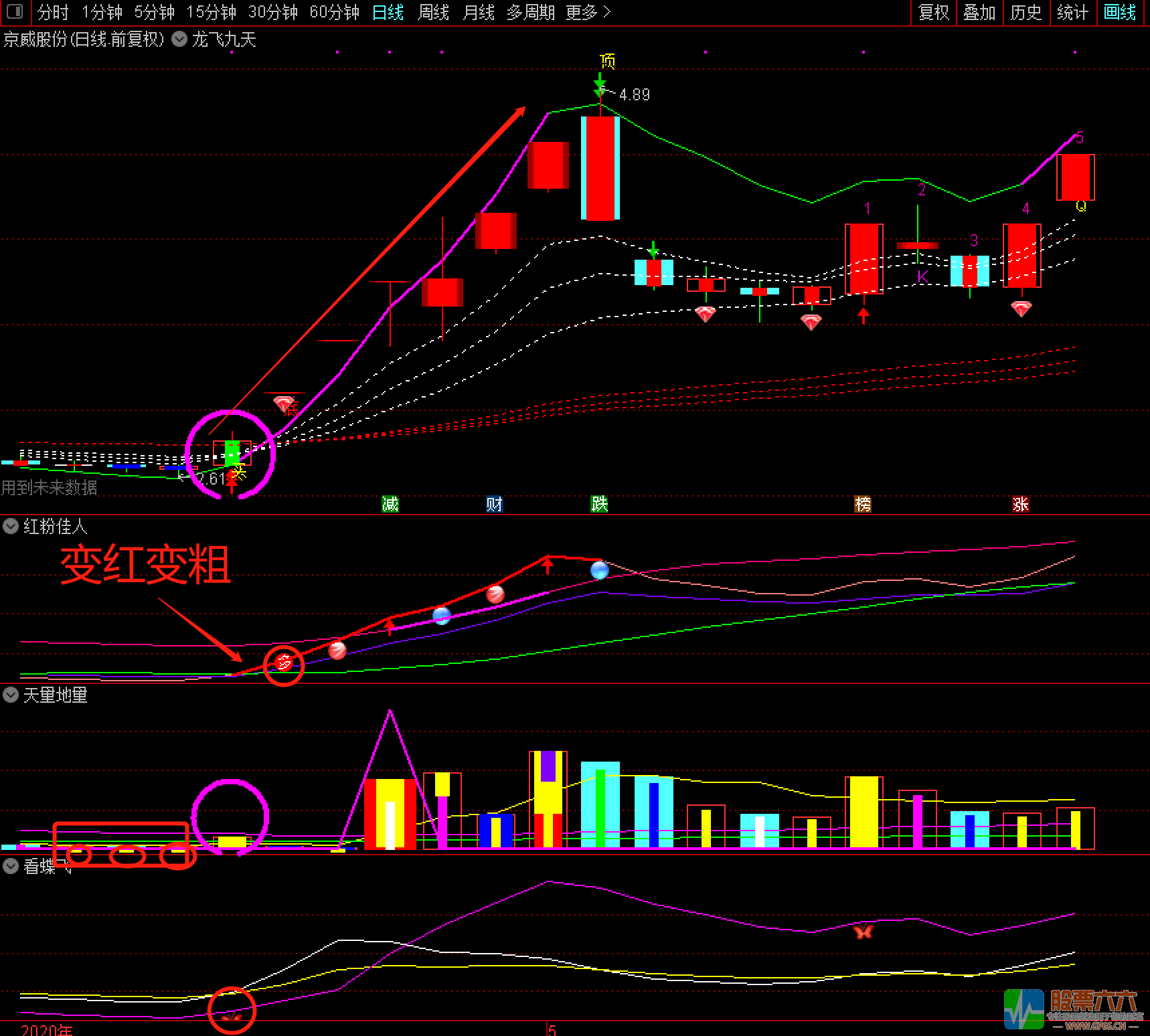The image size is (1150, 1036).
Task: Click the red butterfly signal icon
Action: (x=863, y=931)
